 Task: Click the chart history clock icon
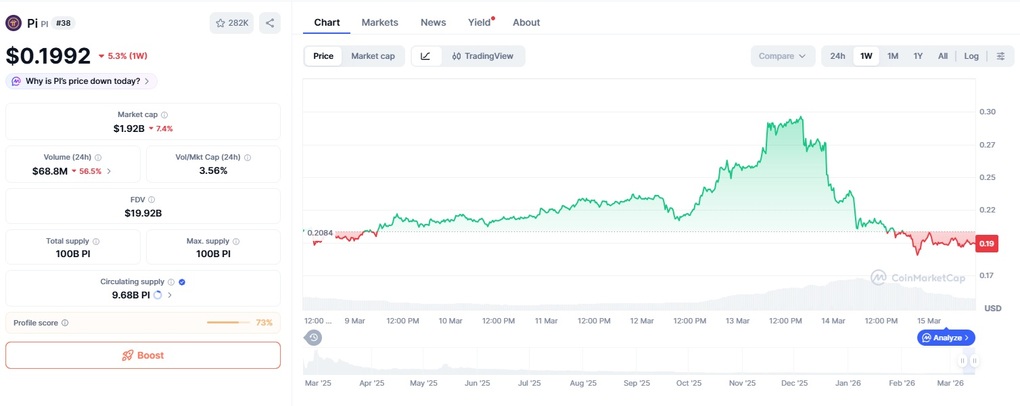click(x=314, y=338)
